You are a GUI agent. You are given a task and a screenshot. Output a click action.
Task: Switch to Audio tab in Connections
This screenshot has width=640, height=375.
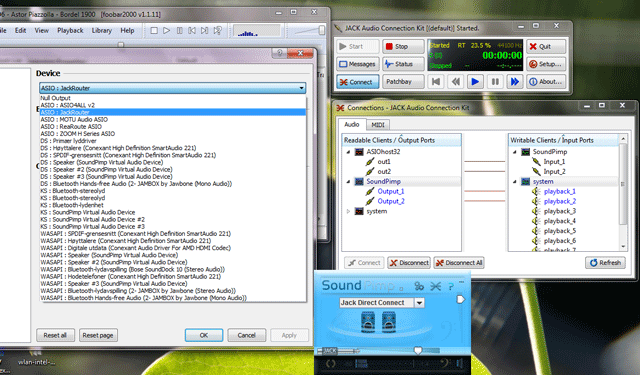(351, 124)
